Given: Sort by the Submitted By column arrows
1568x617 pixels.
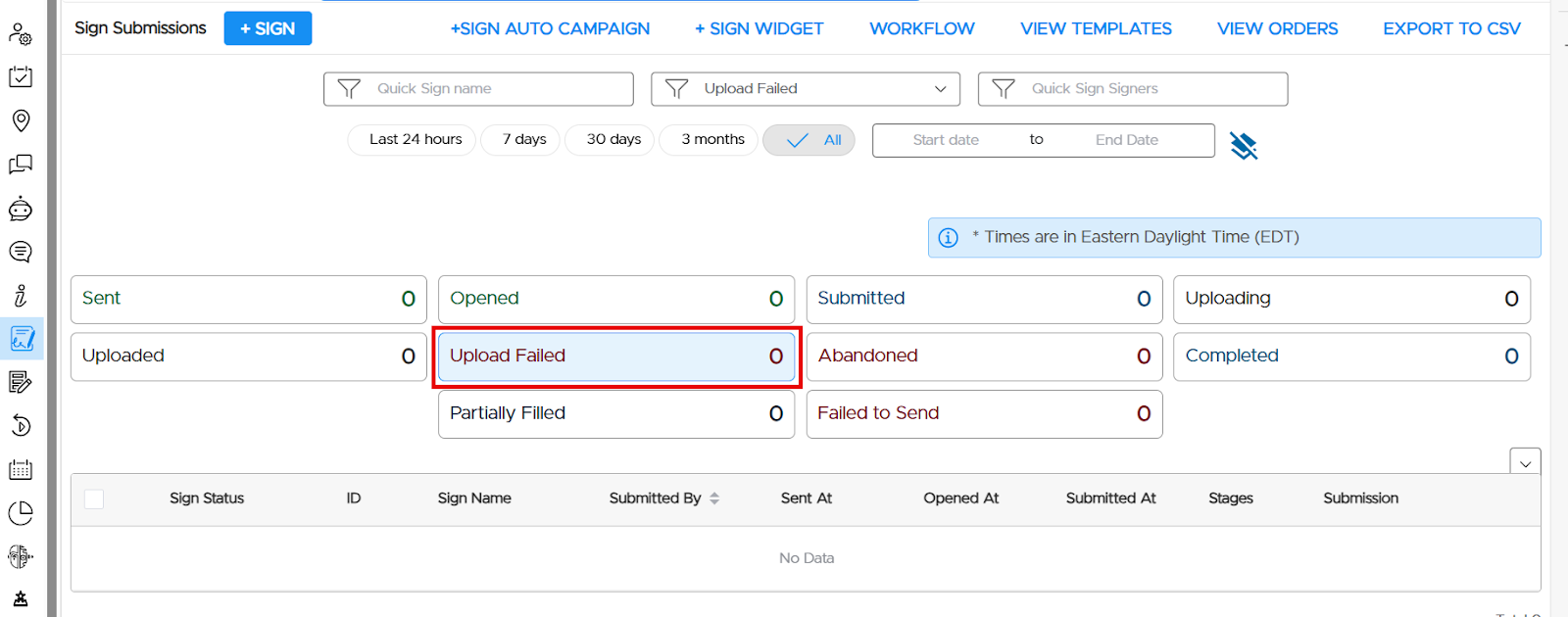Looking at the screenshot, I should (x=714, y=498).
